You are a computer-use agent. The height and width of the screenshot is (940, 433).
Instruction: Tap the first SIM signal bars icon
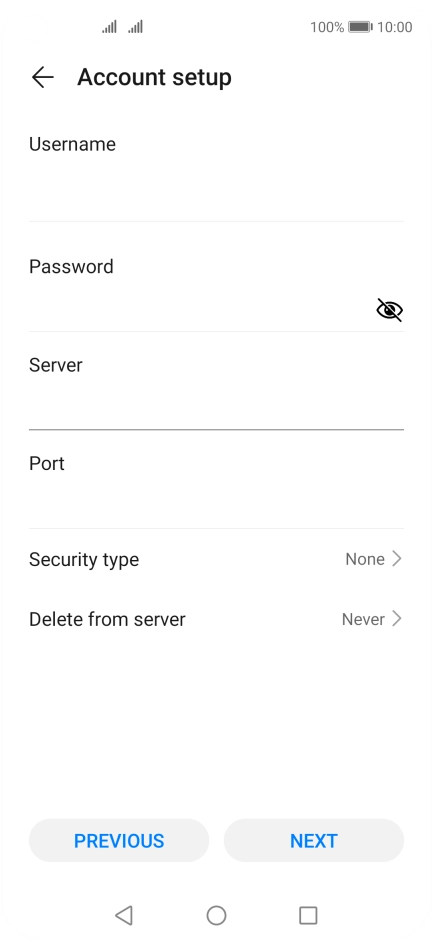pos(109,27)
